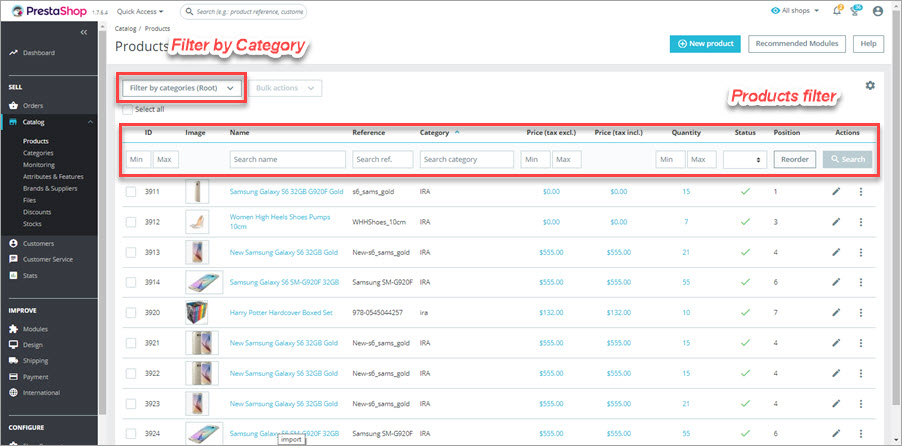Click Quantity Max filter field
This screenshot has height=446, width=902.
click(x=702, y=159)
